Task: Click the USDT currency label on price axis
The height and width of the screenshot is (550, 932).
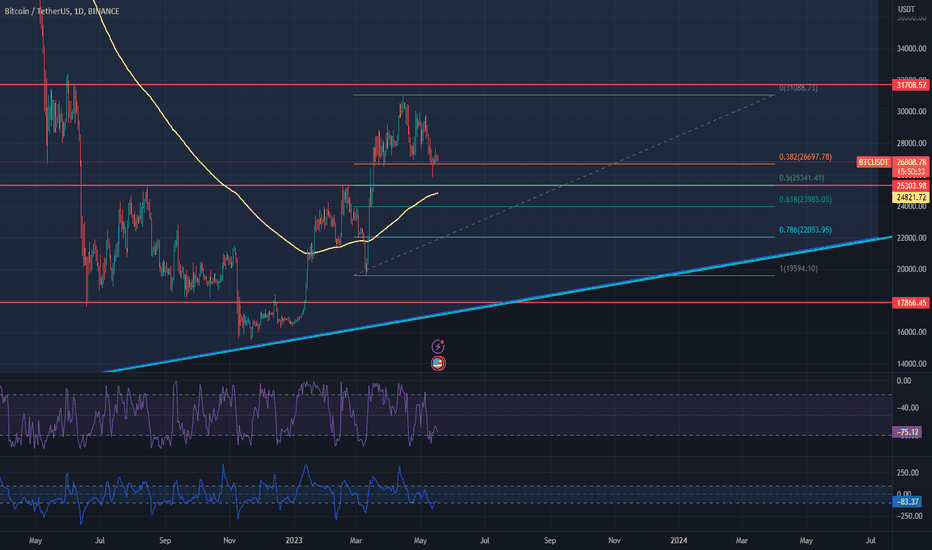Action: (x=906, y=9)
